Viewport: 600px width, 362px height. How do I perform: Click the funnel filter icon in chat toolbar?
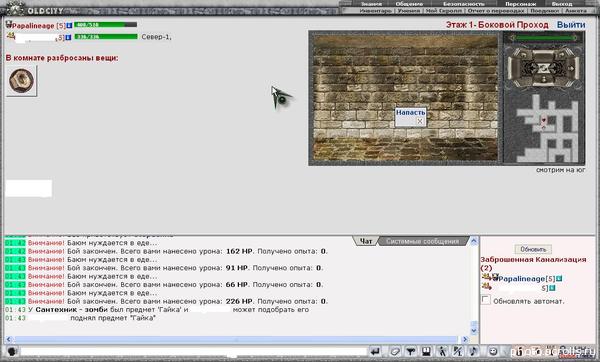(x=411, y=351)
